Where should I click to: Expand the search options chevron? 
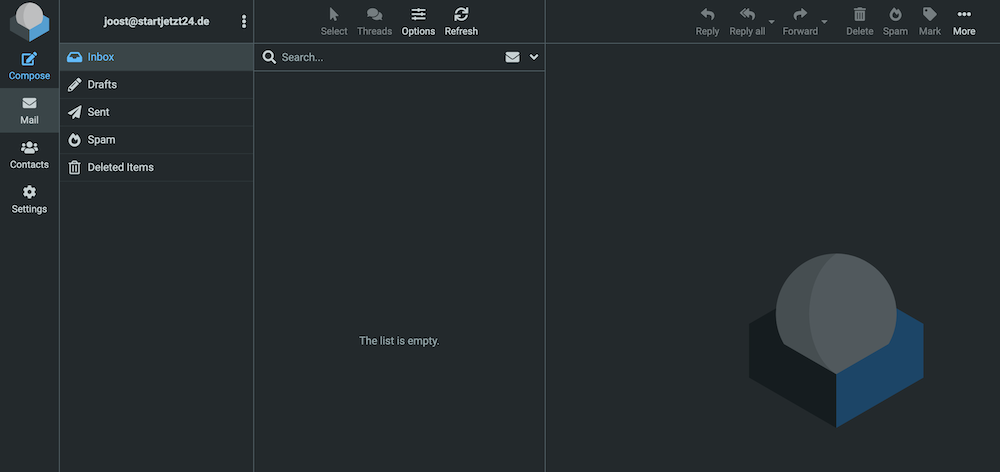pos(534,57)
